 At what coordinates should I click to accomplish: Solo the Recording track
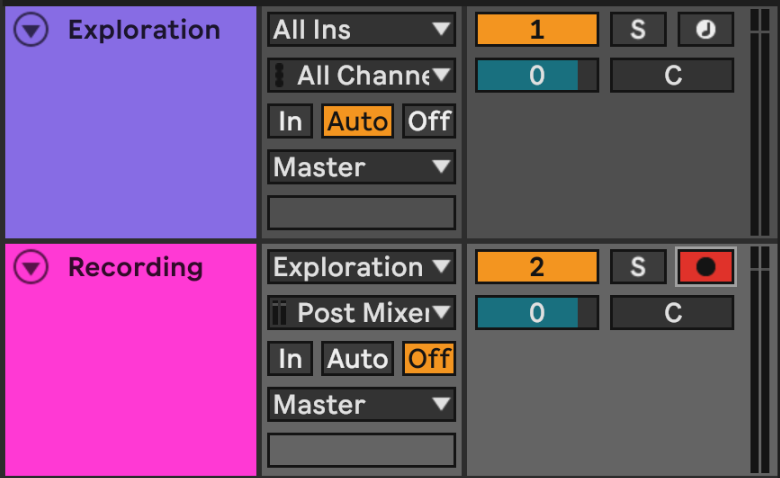638,267
